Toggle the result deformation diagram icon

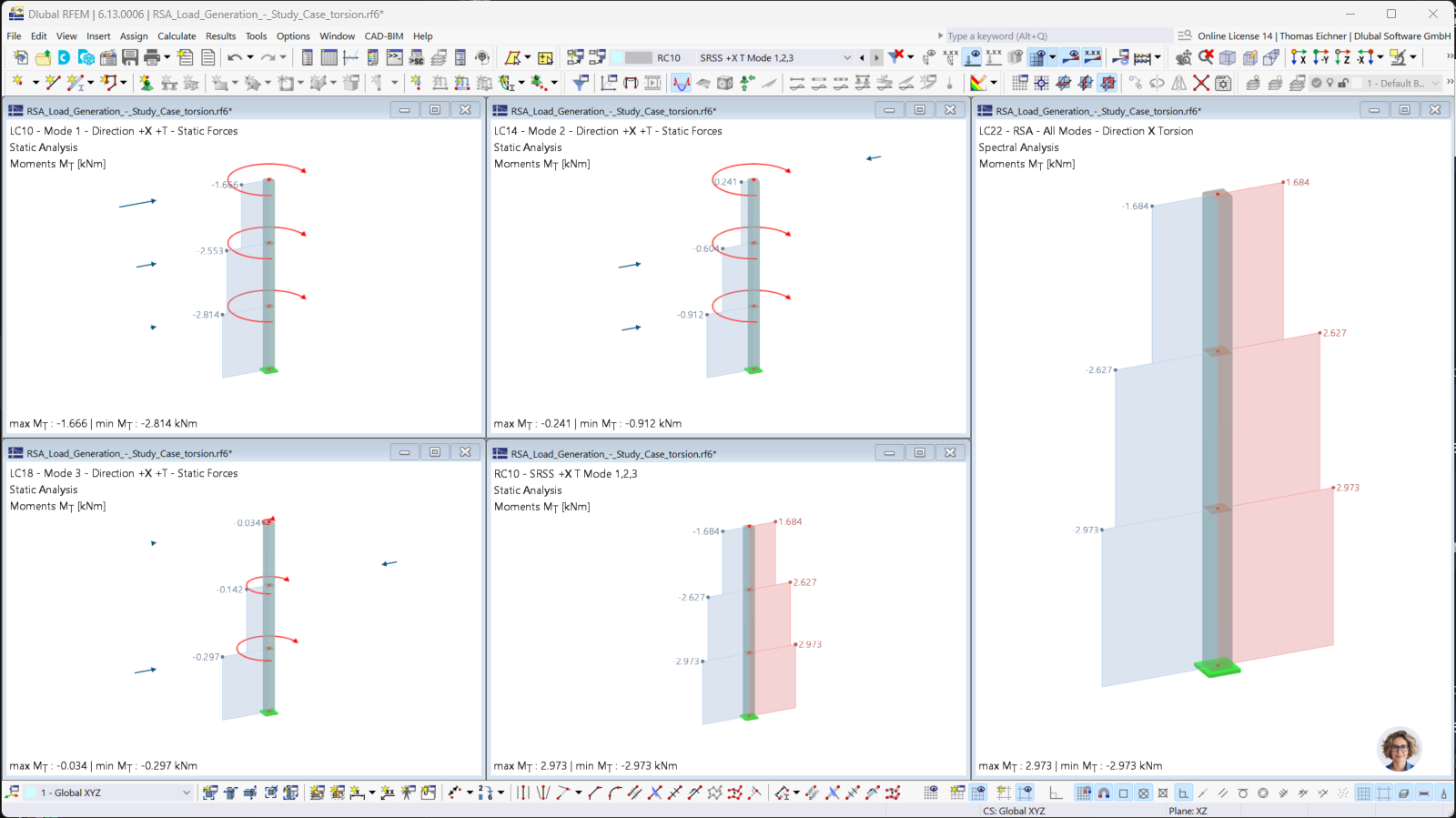pos(681,83)
